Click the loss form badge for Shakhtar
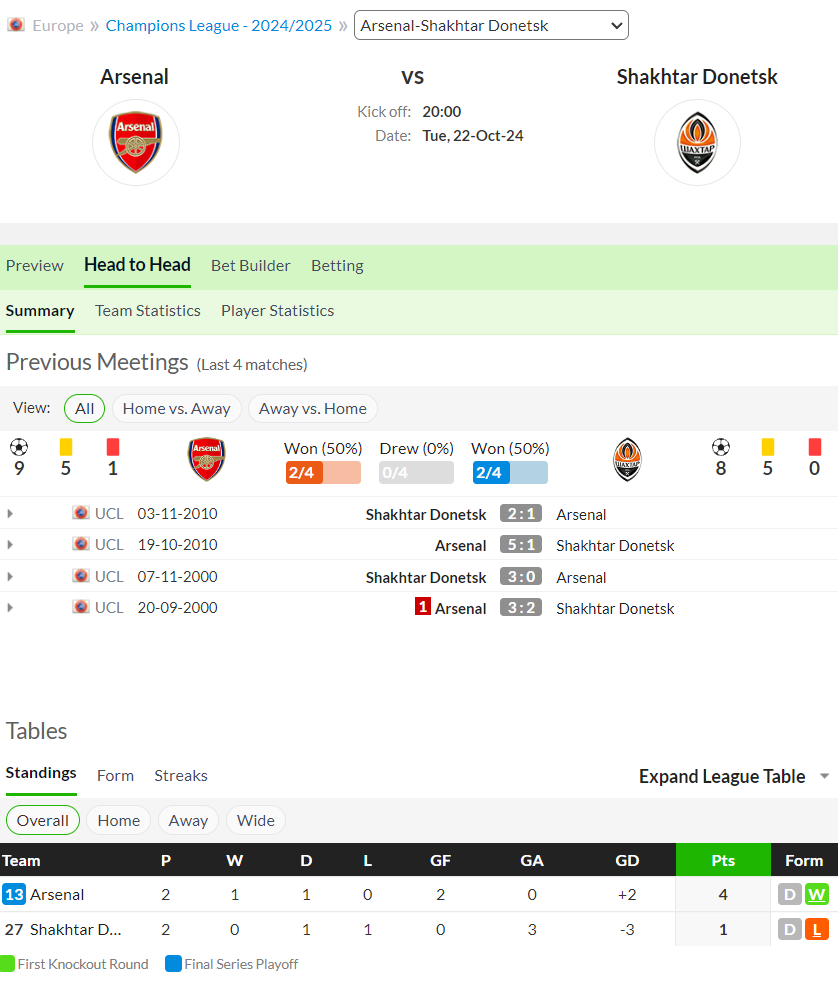The image size is (840, 981). tap(816, 930)
